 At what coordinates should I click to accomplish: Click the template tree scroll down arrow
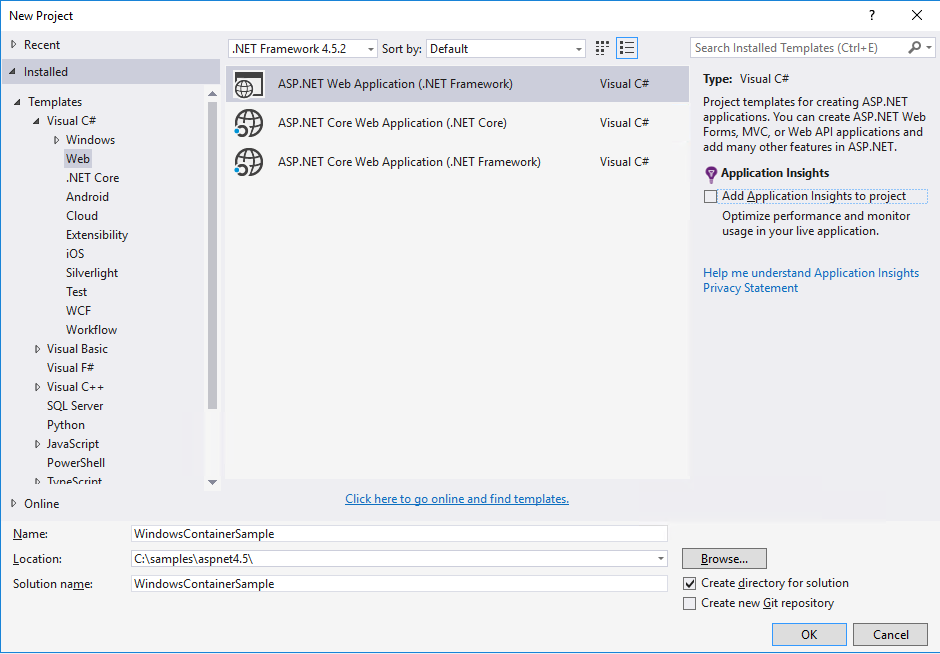[212, 482]
